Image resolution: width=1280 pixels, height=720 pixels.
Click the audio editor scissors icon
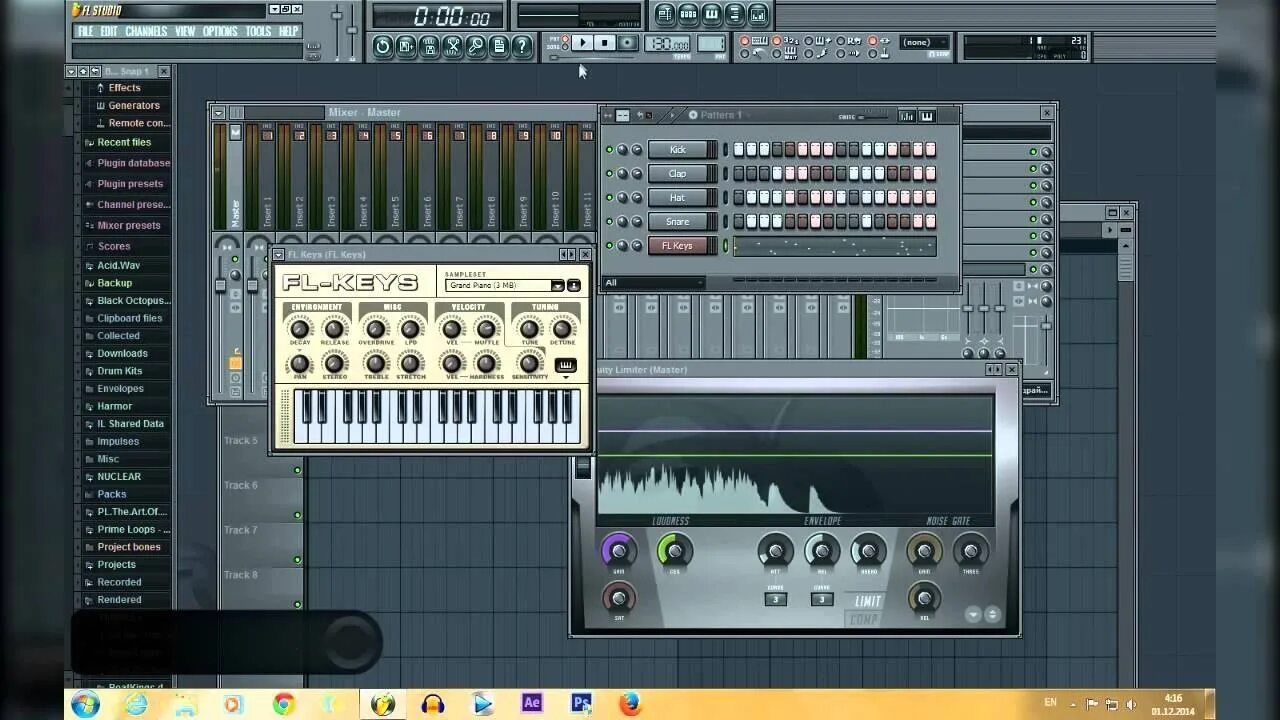[x=452, y=45]
